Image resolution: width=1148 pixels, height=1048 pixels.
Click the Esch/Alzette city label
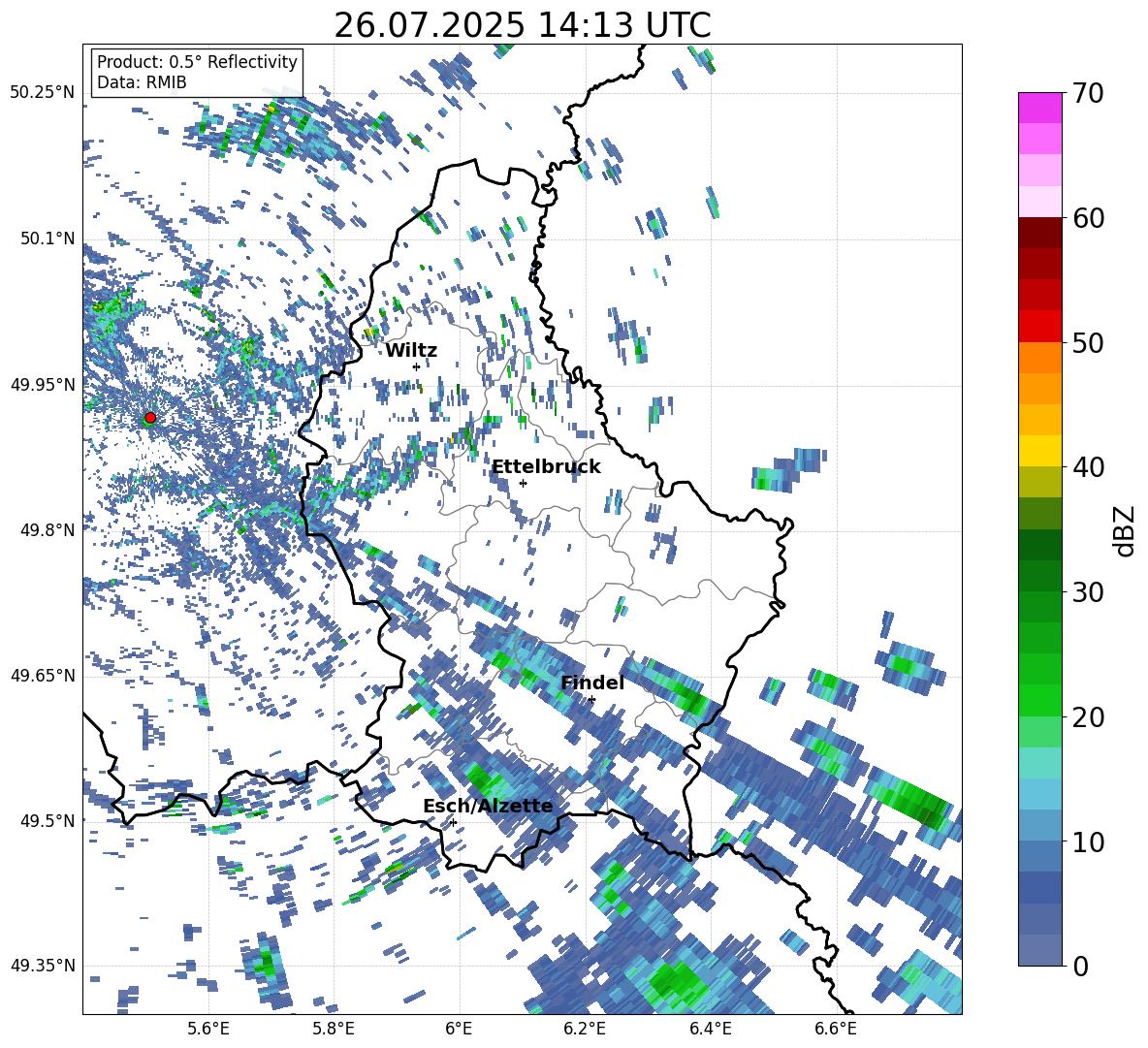pos(488,806)
